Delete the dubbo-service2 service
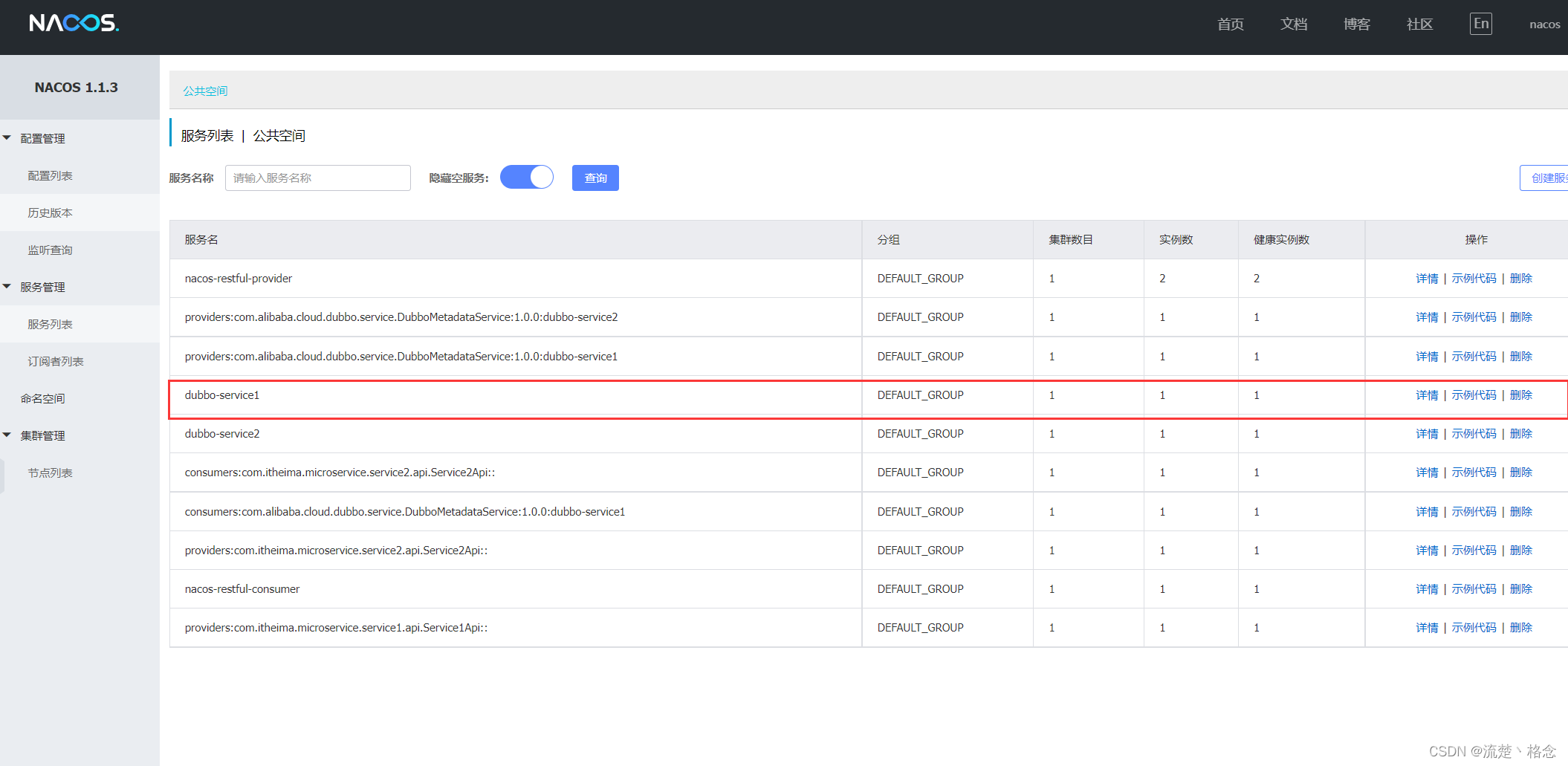The height and width of the screenshot is (766, 1568). (1520, 434)
